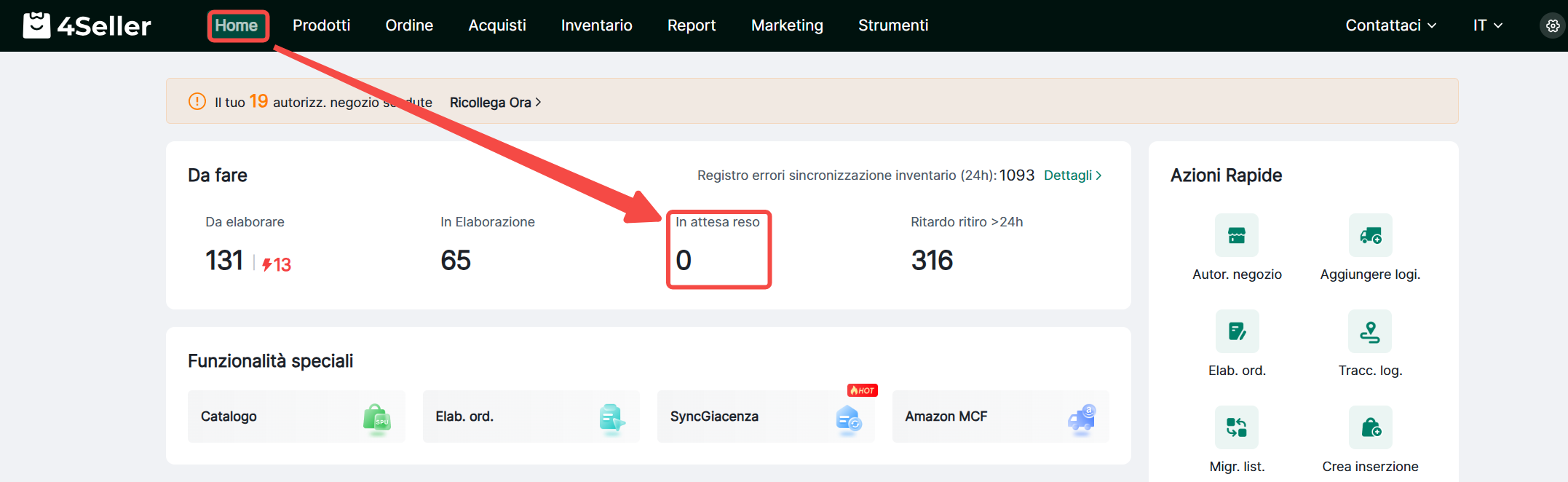Viewport: 1568px width, 482px height.
Task: Open the Migr. list. migration icon
Action: [1236, 427]
